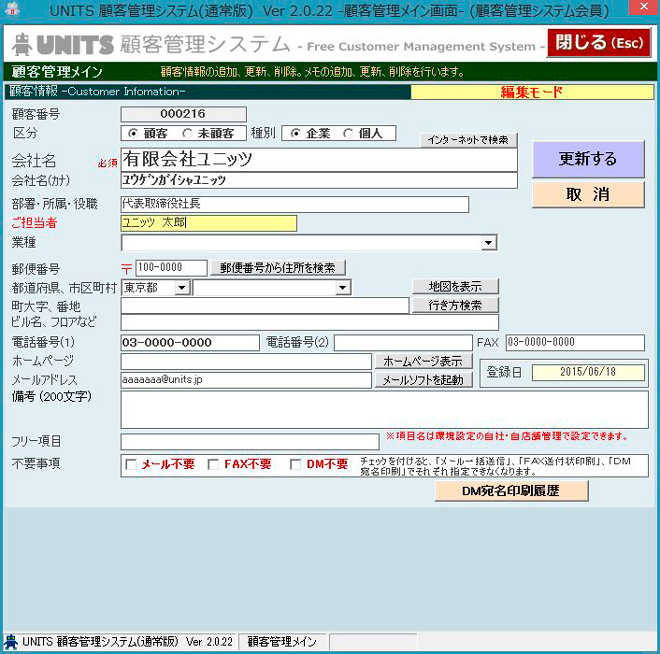660x654 pixels.
Task: Select the 顧客 radio button
Action: (x=133, y=133)
